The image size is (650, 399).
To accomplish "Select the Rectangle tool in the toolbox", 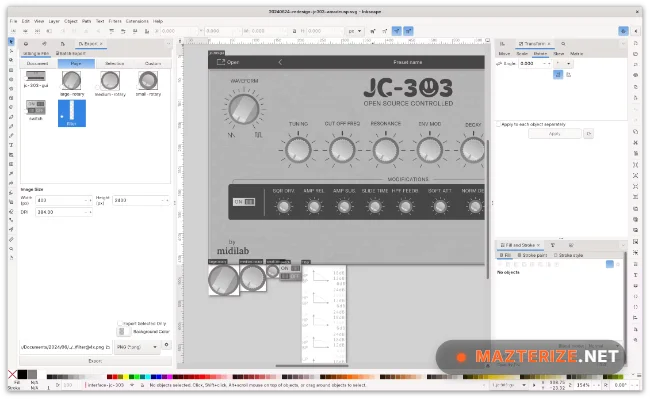I will click(11, 70).
